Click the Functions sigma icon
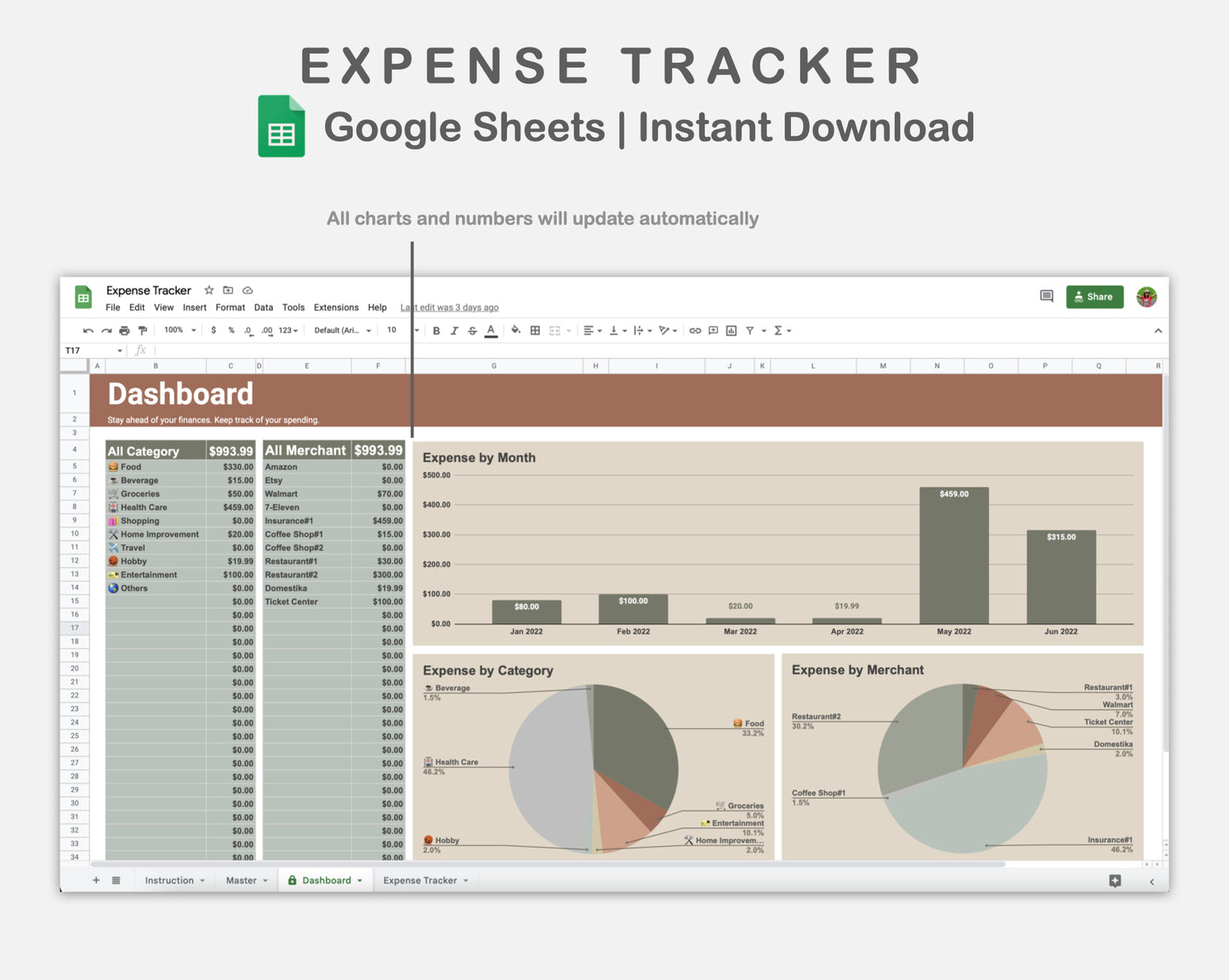Screen dimensions: 1229x980 tap(777, 331)
